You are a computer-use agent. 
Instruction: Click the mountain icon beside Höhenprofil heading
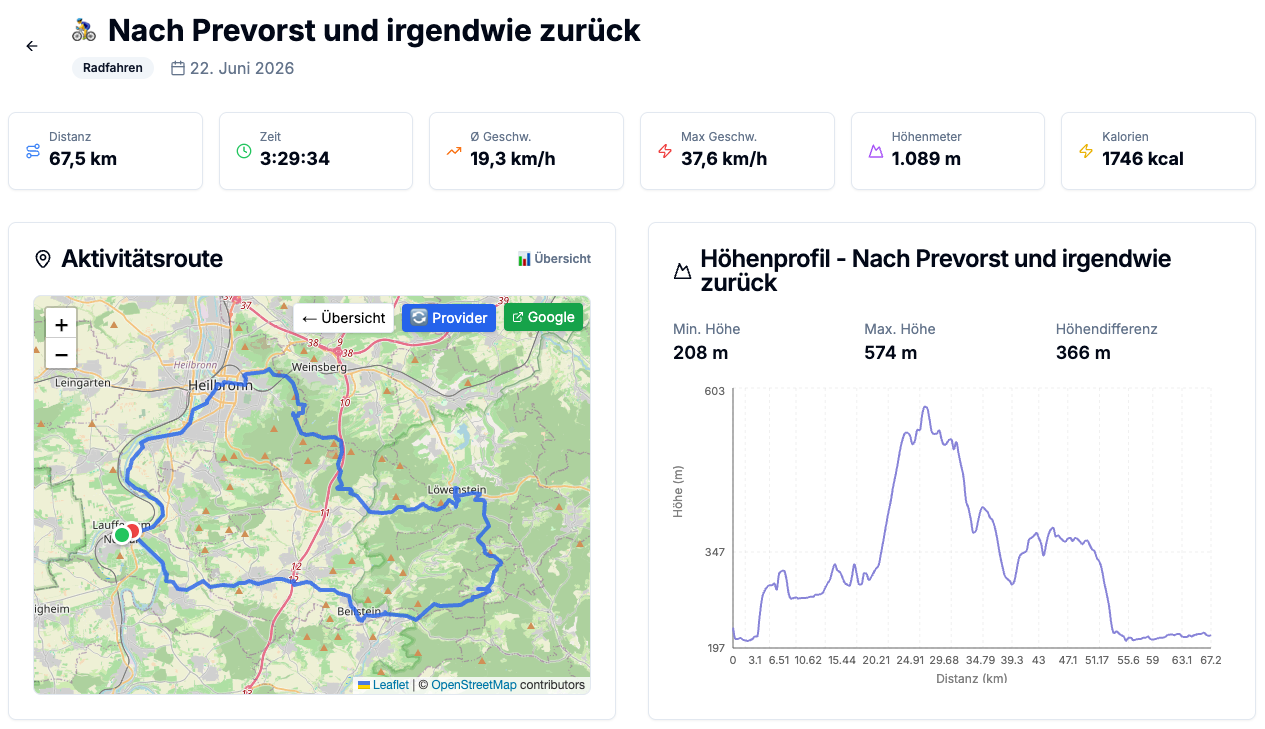683,271
